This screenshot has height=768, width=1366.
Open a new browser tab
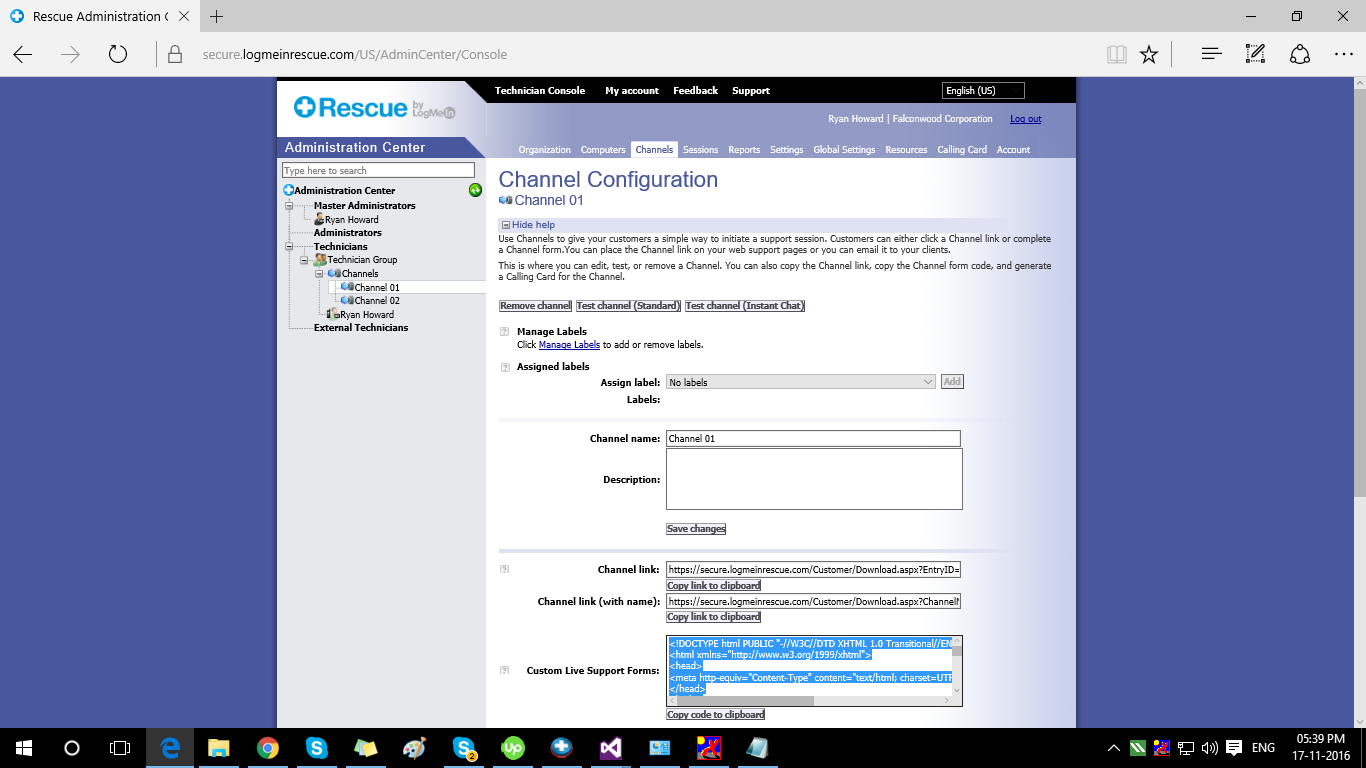point(217,16)
